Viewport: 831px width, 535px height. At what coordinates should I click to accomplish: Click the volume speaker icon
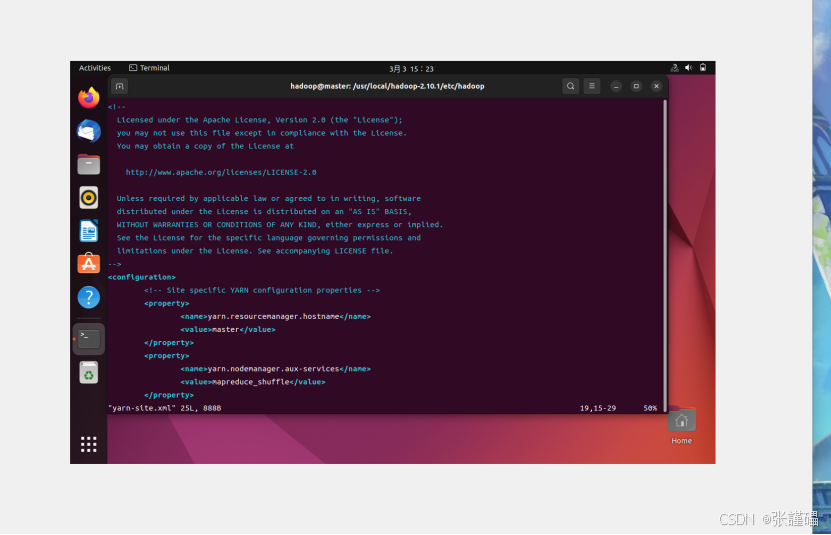click(x=688, y=68)
